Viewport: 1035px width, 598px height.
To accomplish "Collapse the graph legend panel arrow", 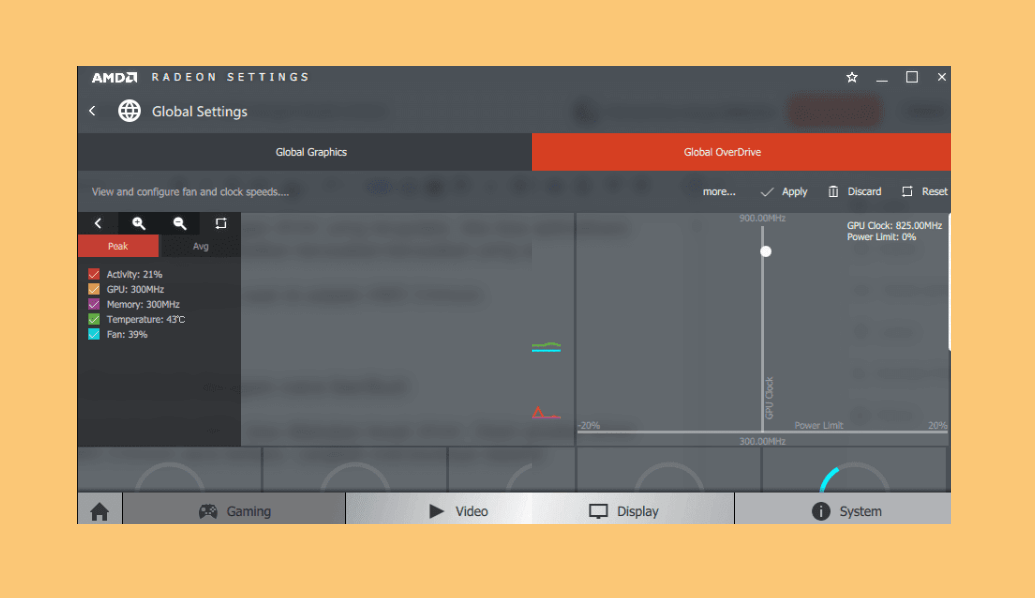I will coord(98,223).
